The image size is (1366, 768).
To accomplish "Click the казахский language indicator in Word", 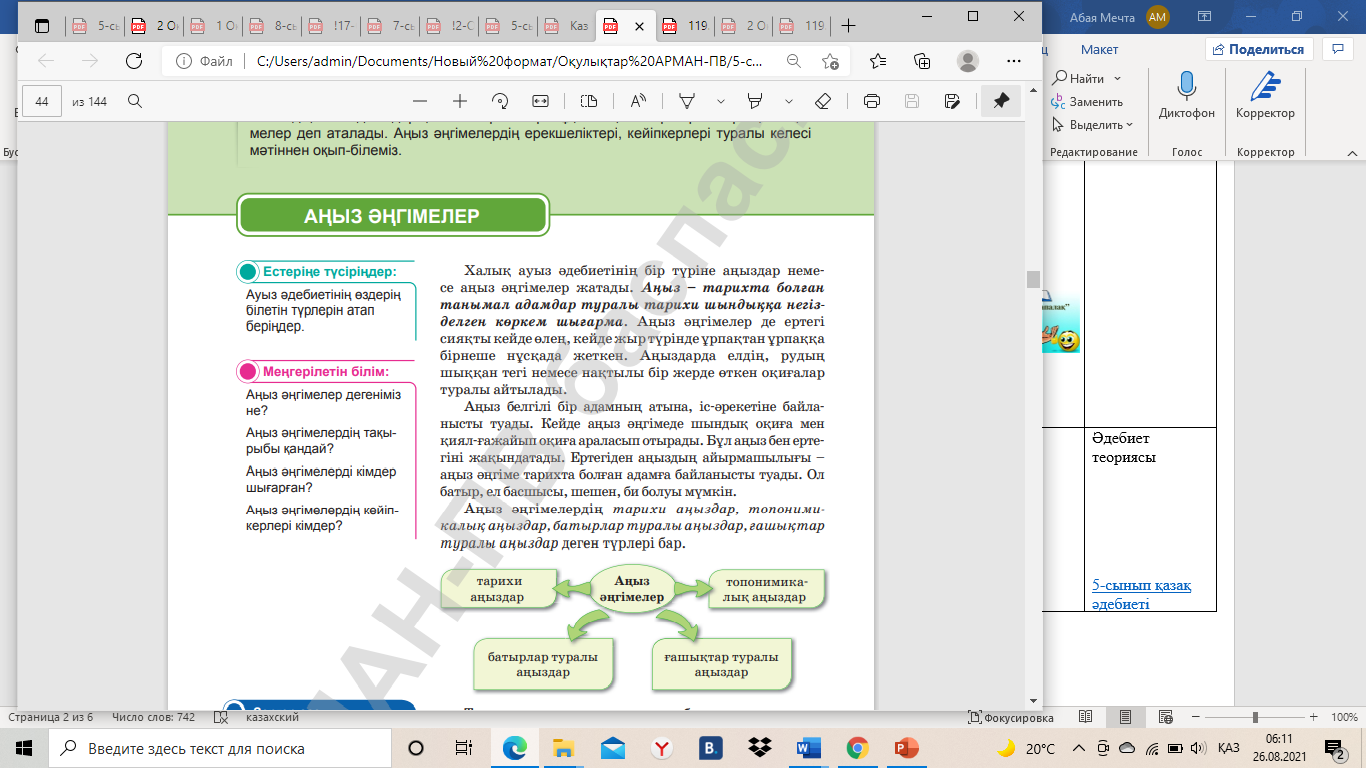I will [273, 717].
